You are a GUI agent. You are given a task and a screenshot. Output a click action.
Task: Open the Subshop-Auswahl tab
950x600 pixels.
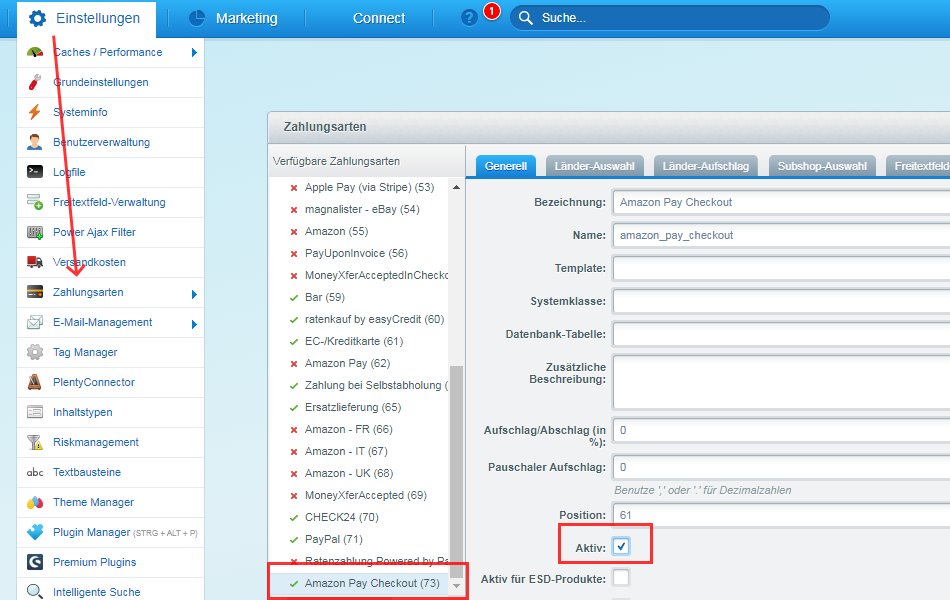(821, 166)
